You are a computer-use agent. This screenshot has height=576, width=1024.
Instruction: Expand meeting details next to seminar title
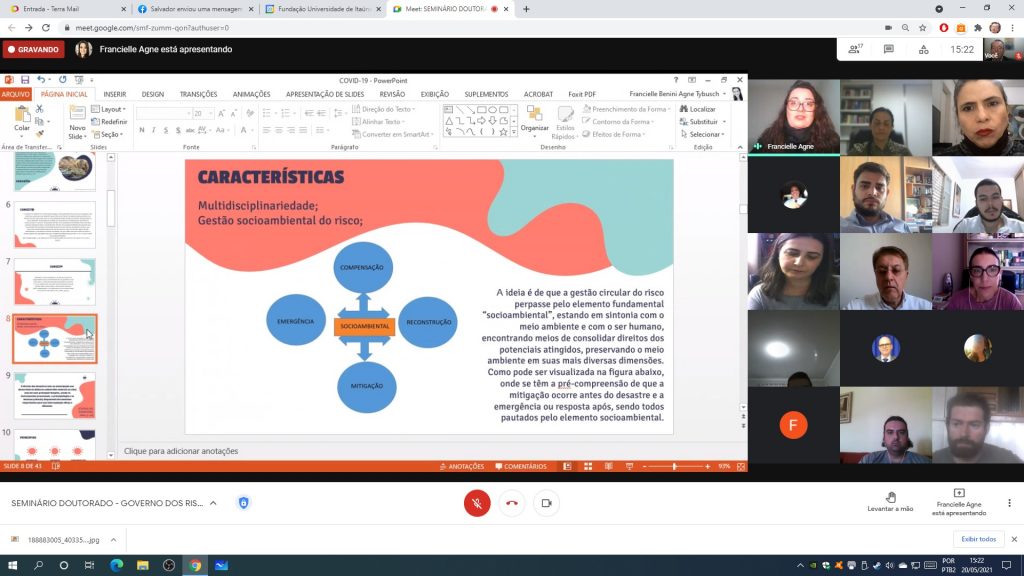pos(213,503)
